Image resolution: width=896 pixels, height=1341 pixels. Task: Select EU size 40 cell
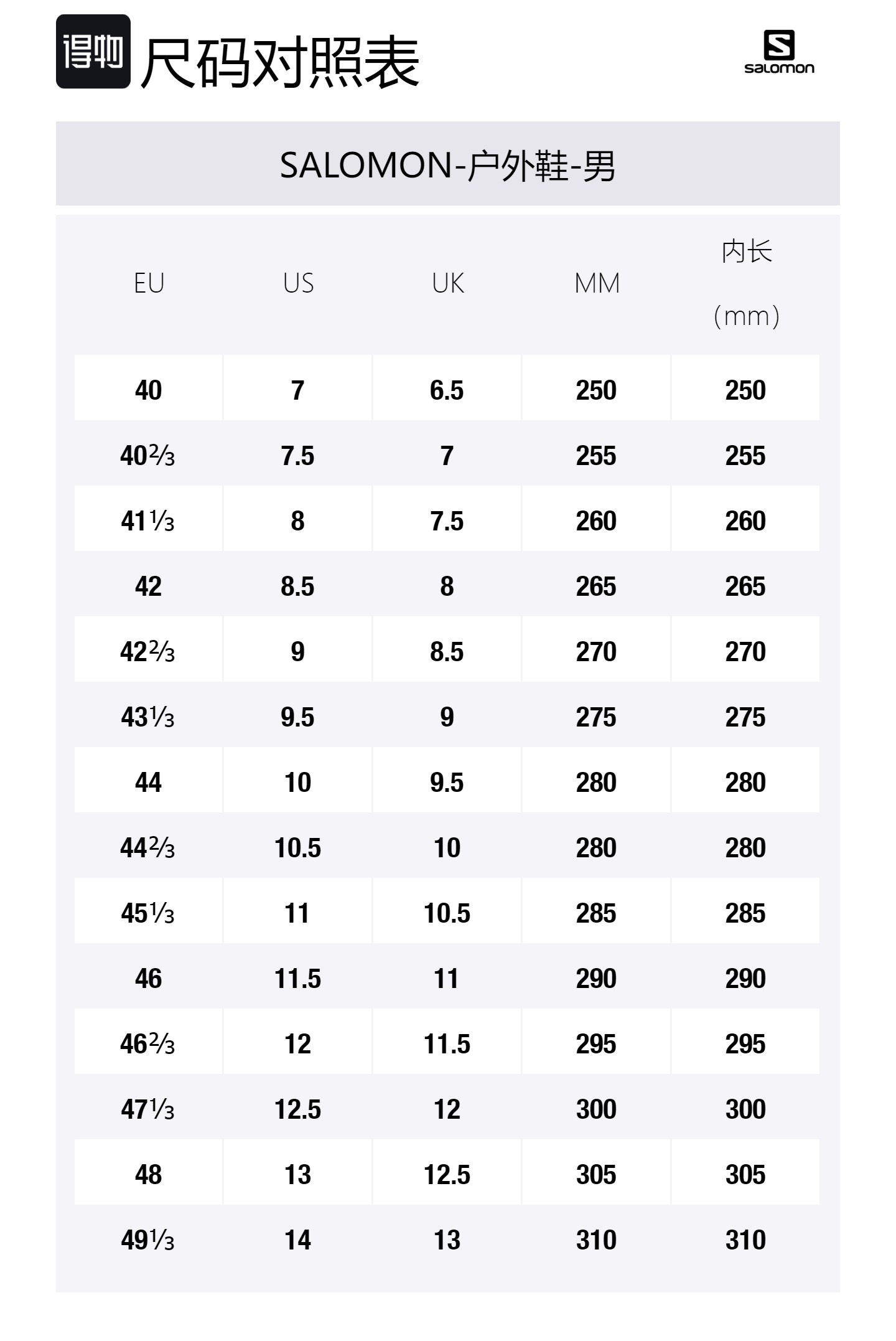pos(148,390)
